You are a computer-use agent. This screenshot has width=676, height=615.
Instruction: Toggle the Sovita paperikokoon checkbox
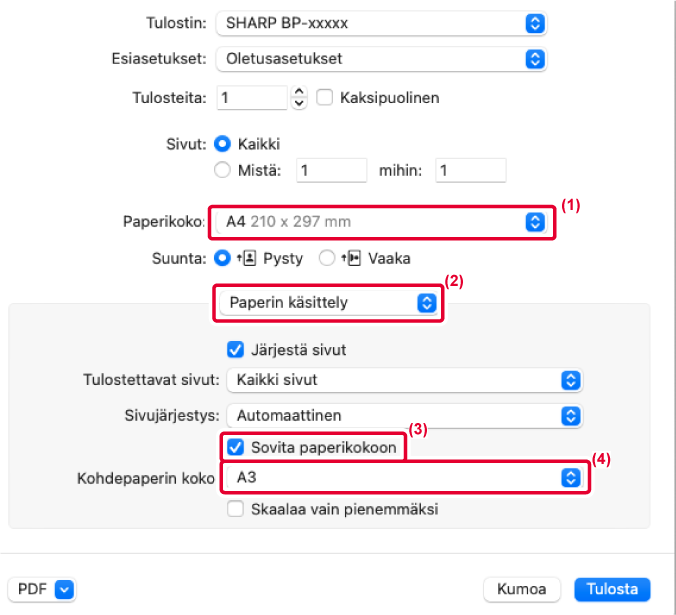click(235, 447)
